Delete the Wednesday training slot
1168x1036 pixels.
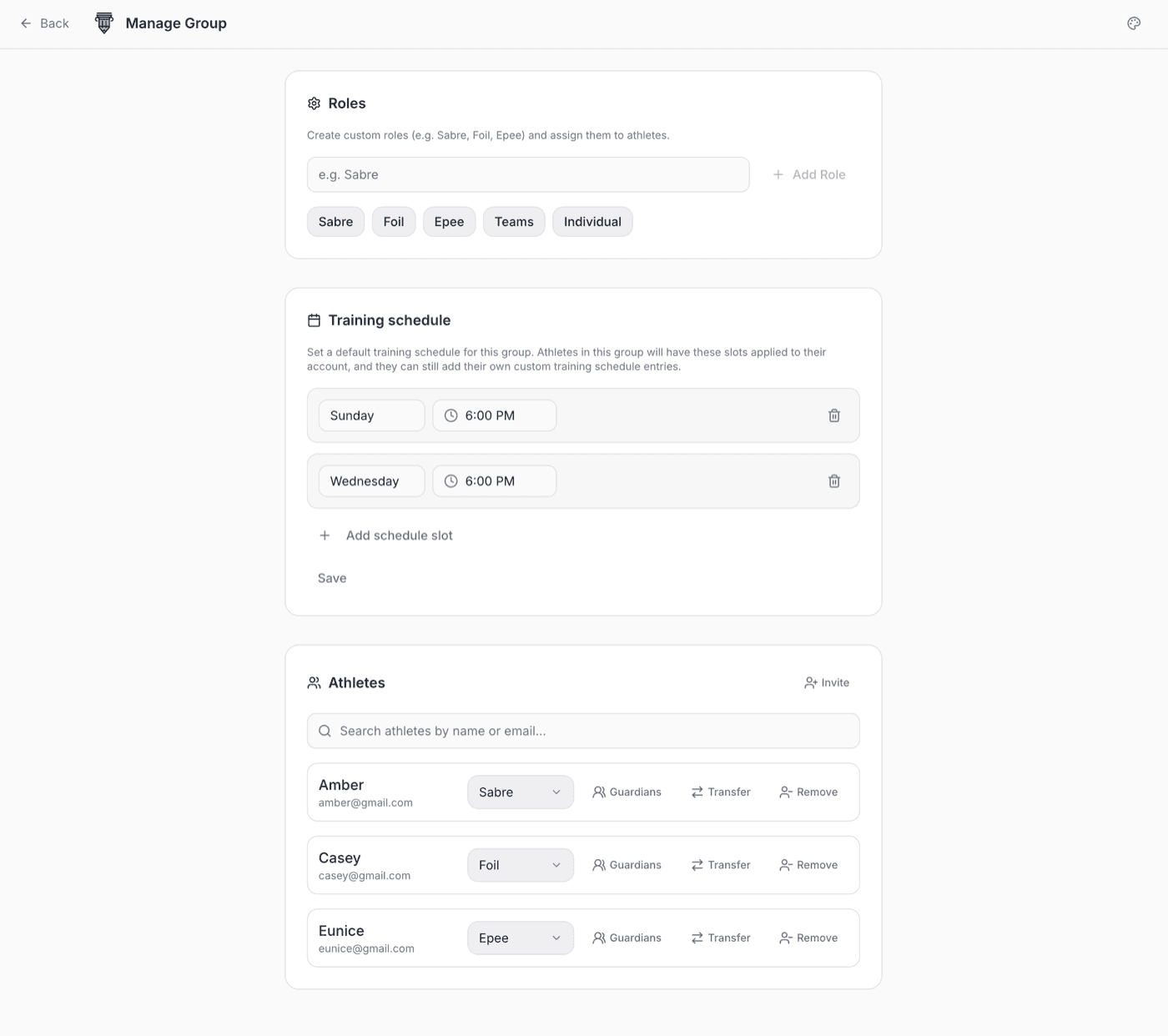pyautogui.click(x=833, y=481)
